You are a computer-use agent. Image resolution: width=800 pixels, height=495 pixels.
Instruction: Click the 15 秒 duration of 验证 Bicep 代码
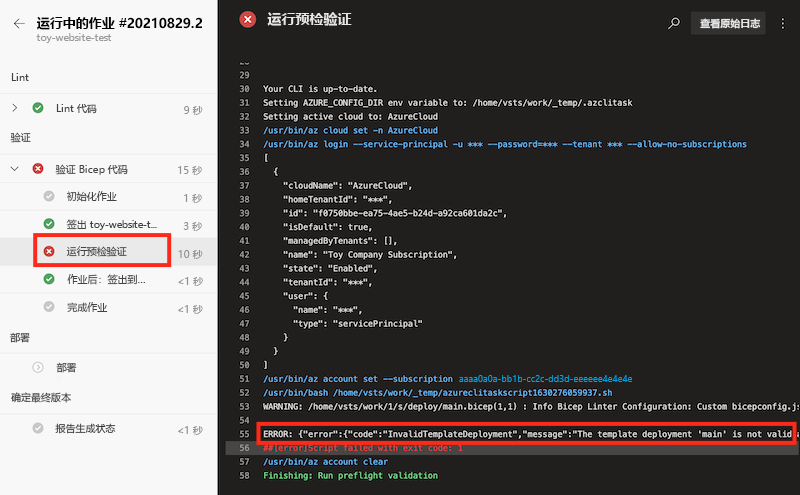click(x=190, y=170)
